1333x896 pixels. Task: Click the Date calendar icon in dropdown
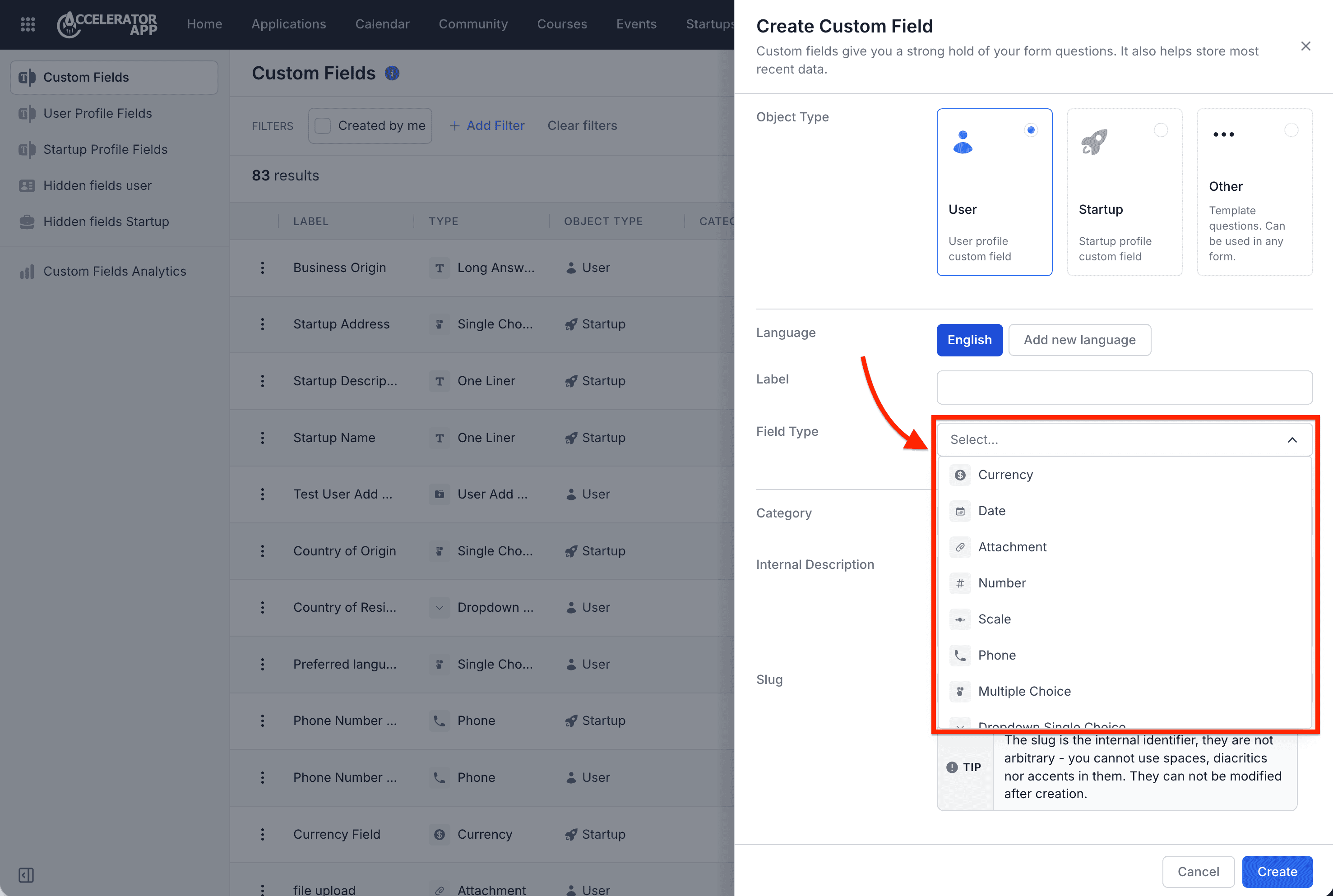[x=960, y=511]
